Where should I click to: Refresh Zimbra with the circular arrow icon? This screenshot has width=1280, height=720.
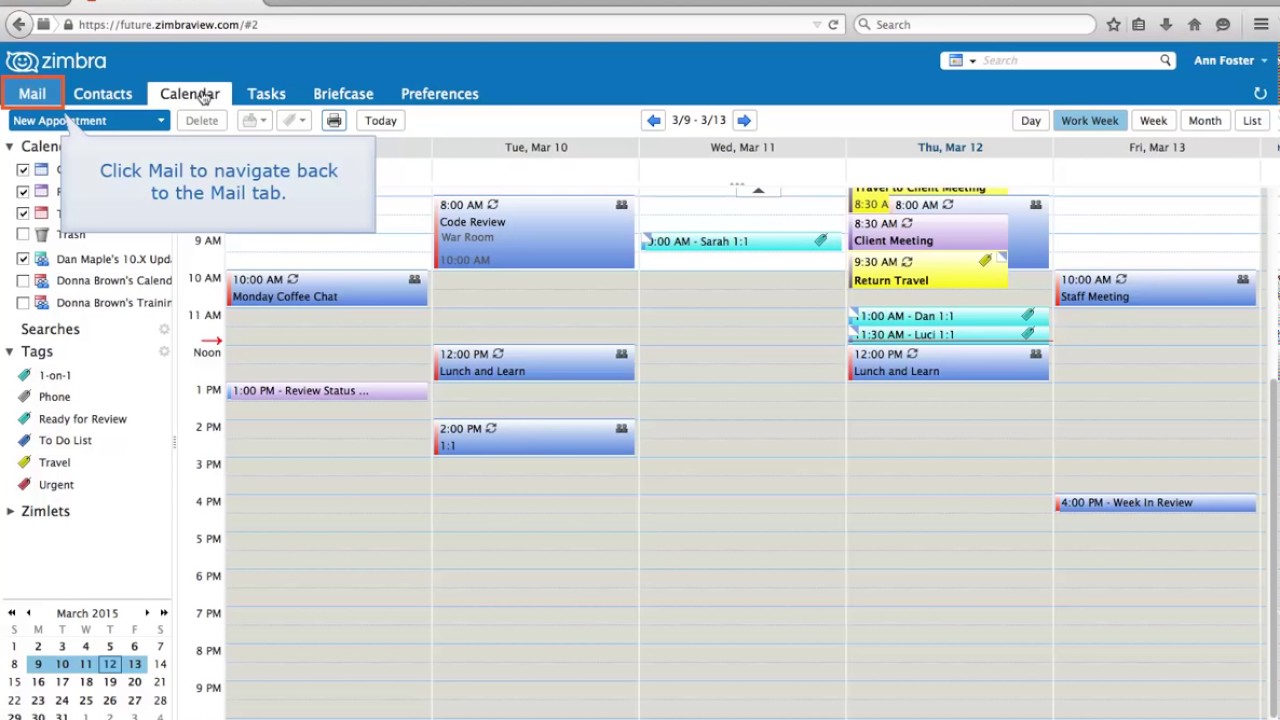click(x=1260, y=93)
